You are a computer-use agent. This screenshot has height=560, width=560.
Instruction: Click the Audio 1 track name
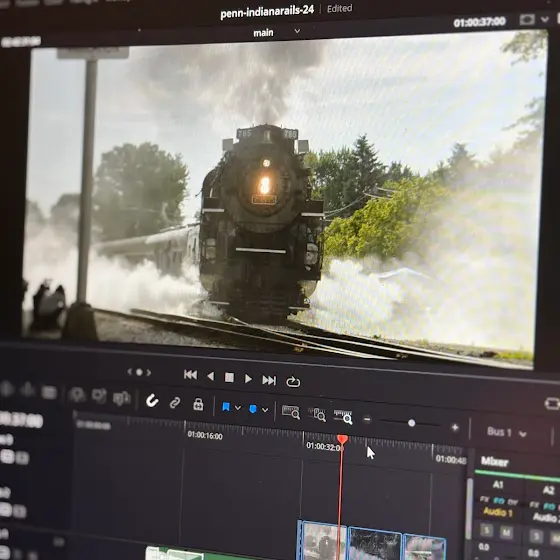coord(498,512)
